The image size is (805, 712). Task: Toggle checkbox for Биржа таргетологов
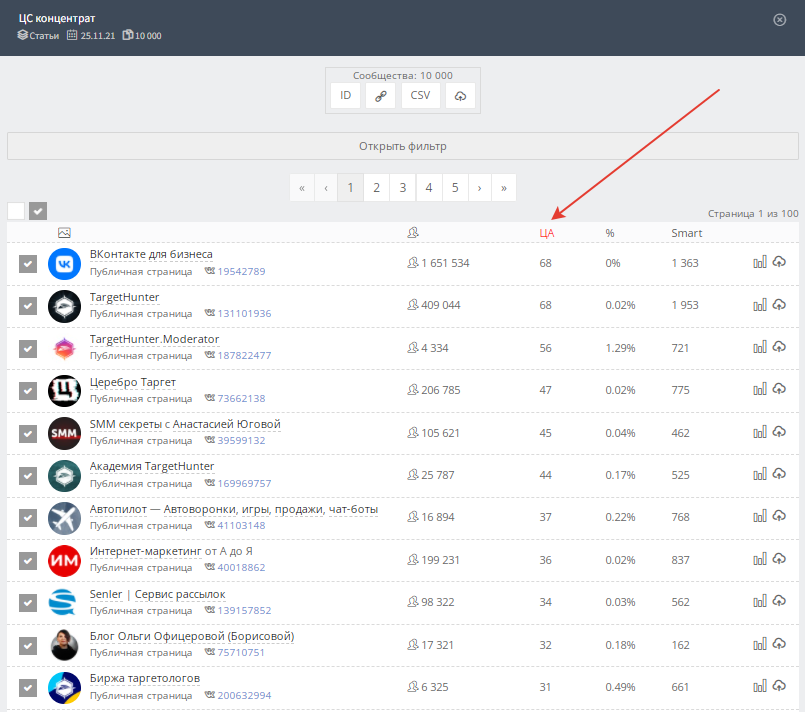click(28, 688)
